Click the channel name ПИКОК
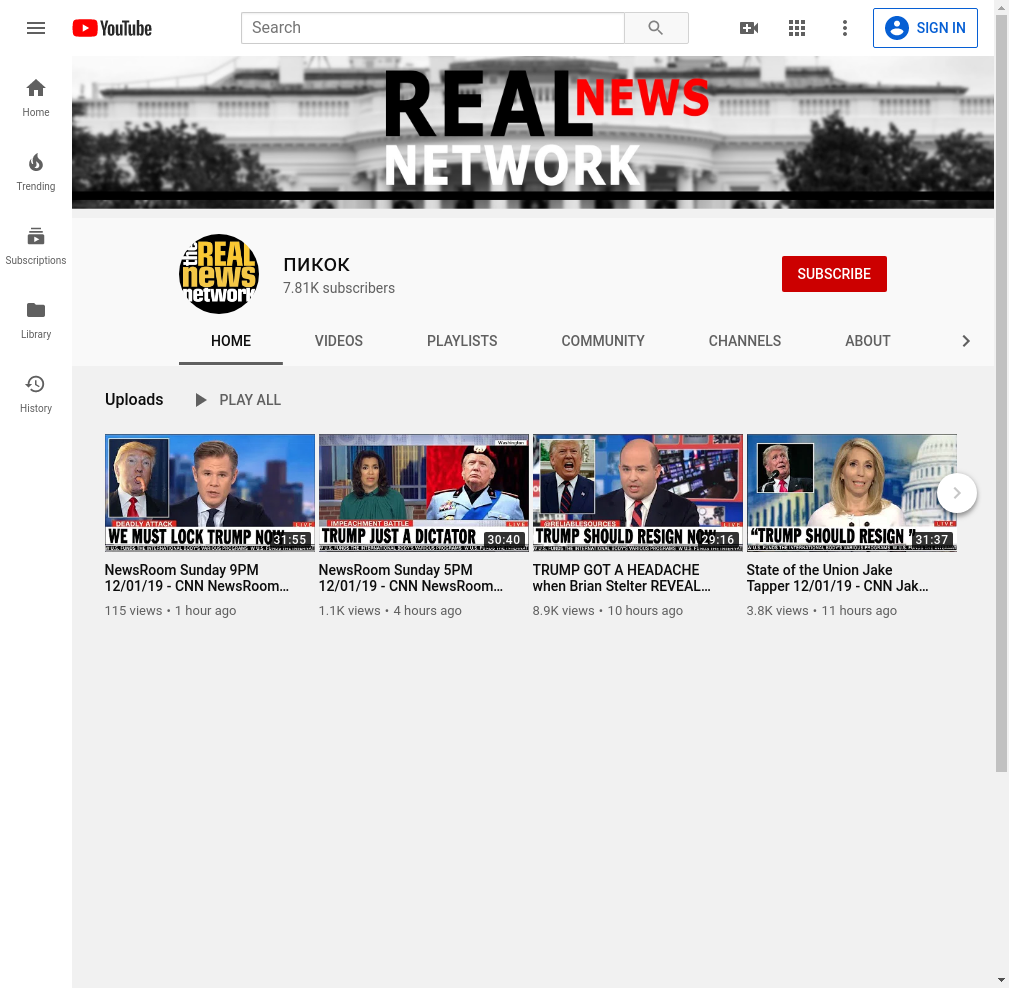Viewport: 1009px width, 988px height. (317, 265)
